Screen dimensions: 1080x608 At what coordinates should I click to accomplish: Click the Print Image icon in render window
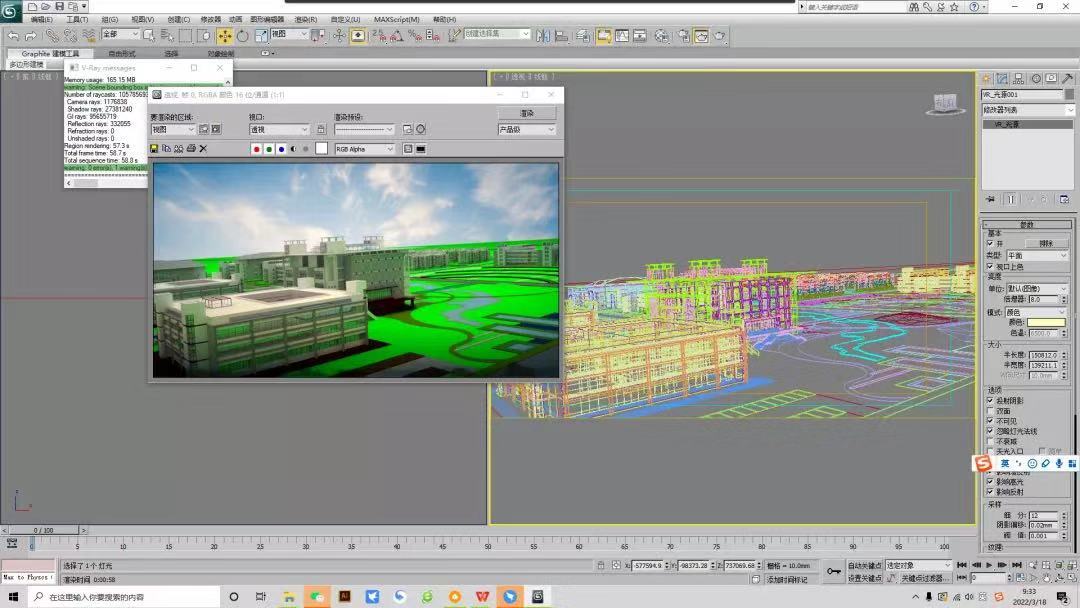click(190, 148)
